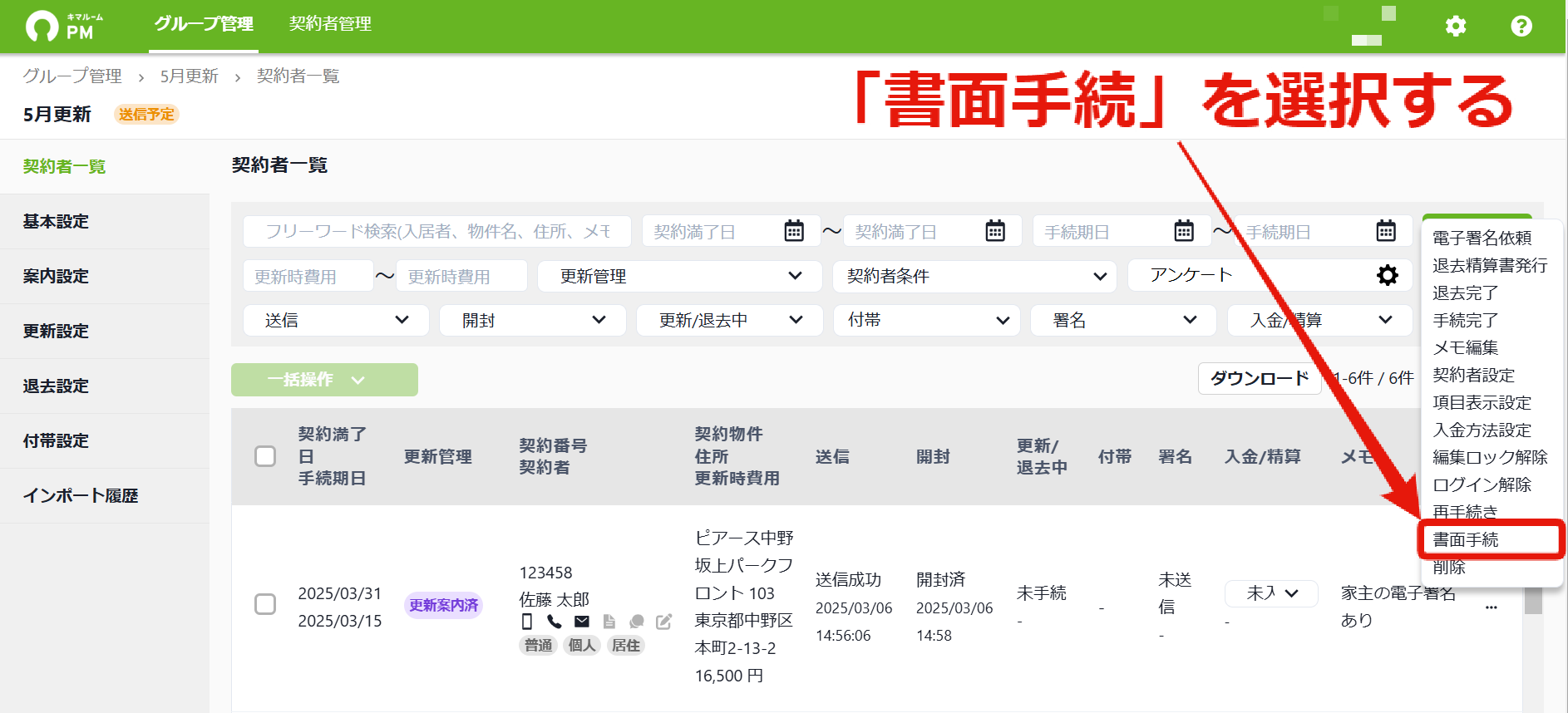Open 付帯設定 in the sidebar
The height and width of the screenshot is (713, 1568).
[105, 440]
